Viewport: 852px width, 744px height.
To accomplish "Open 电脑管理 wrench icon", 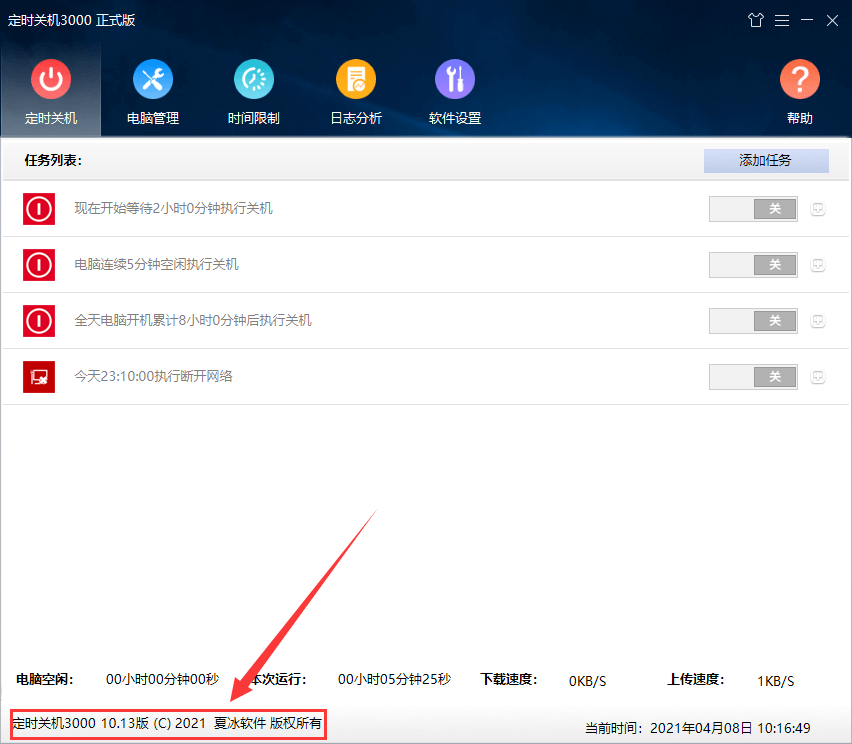I will point(153,79).
